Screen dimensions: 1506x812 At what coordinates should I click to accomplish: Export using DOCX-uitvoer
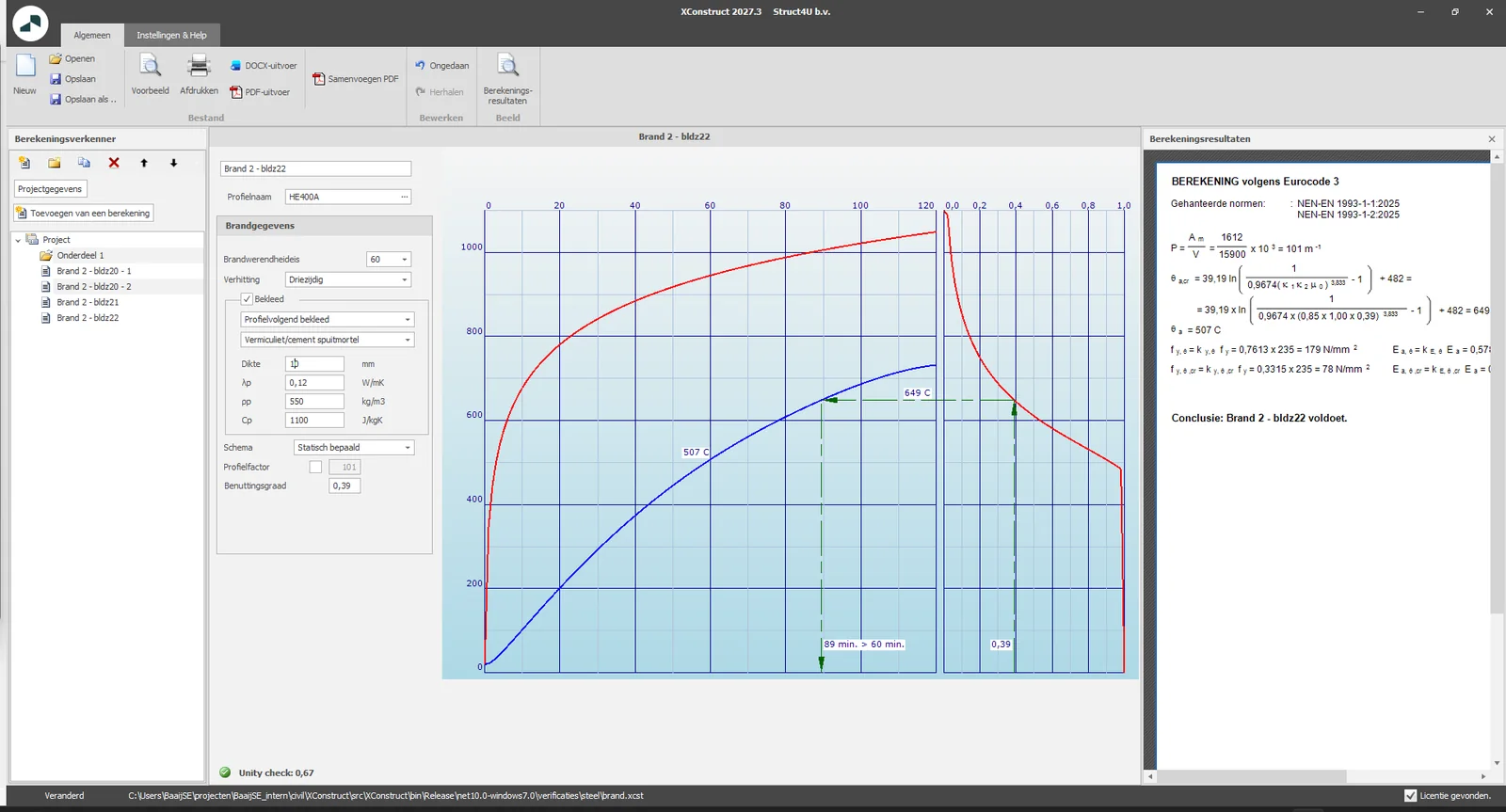coord(264,66)
